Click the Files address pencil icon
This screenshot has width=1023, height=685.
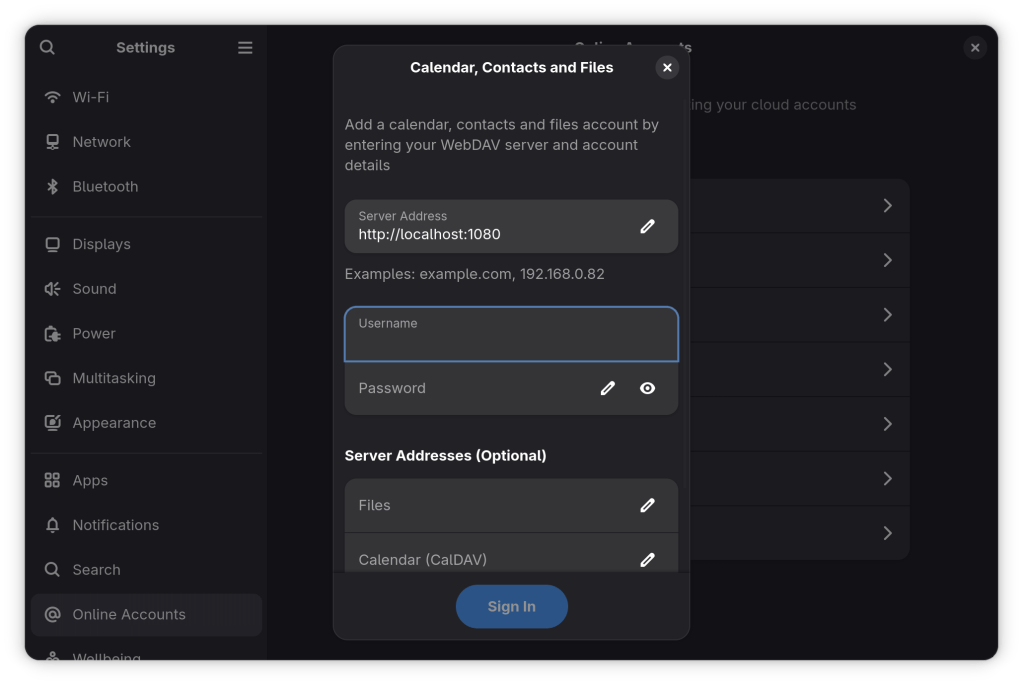(x=647, y=505)
